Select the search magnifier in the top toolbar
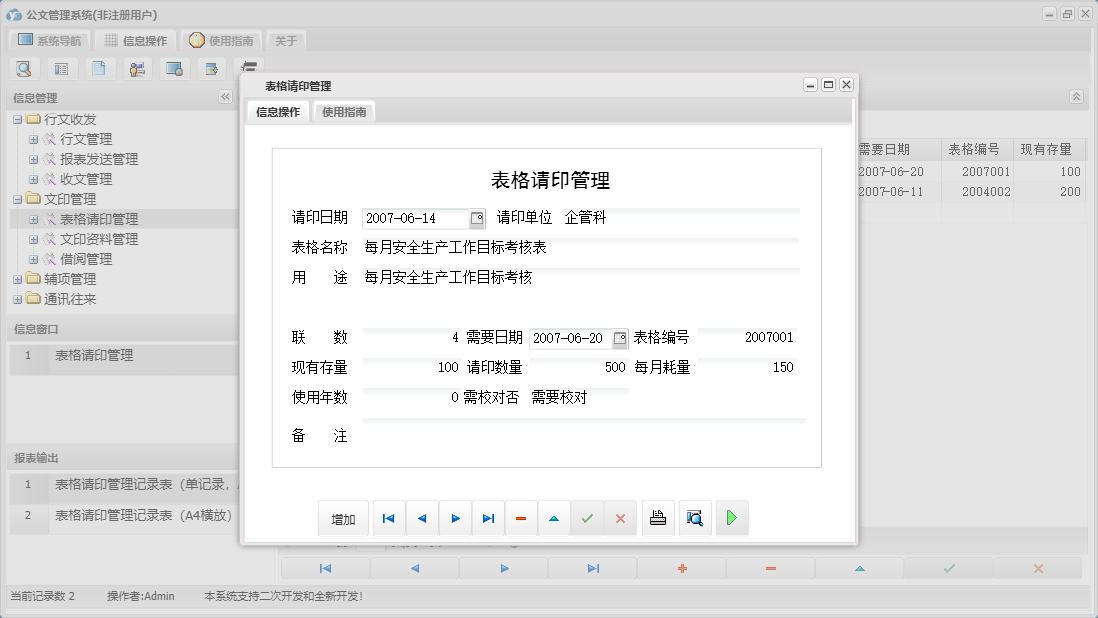The height and width of the screenshot is (618, 1098). (24, 68)
